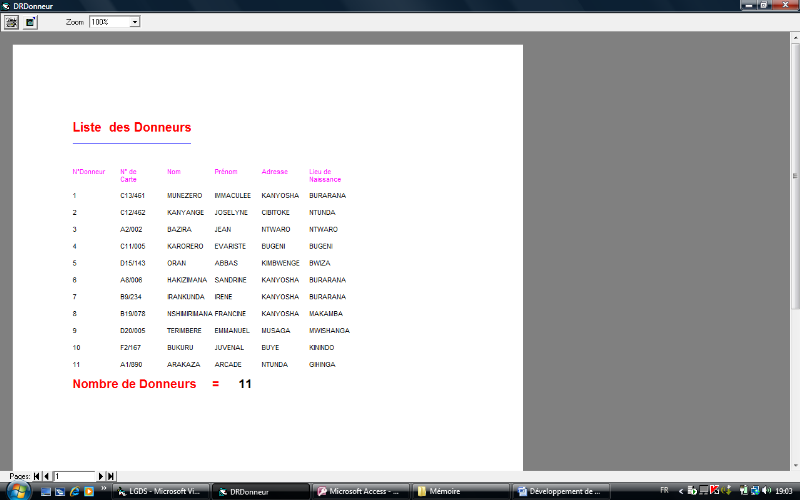Click the N° de Carte column header

(x=129, y=176)
